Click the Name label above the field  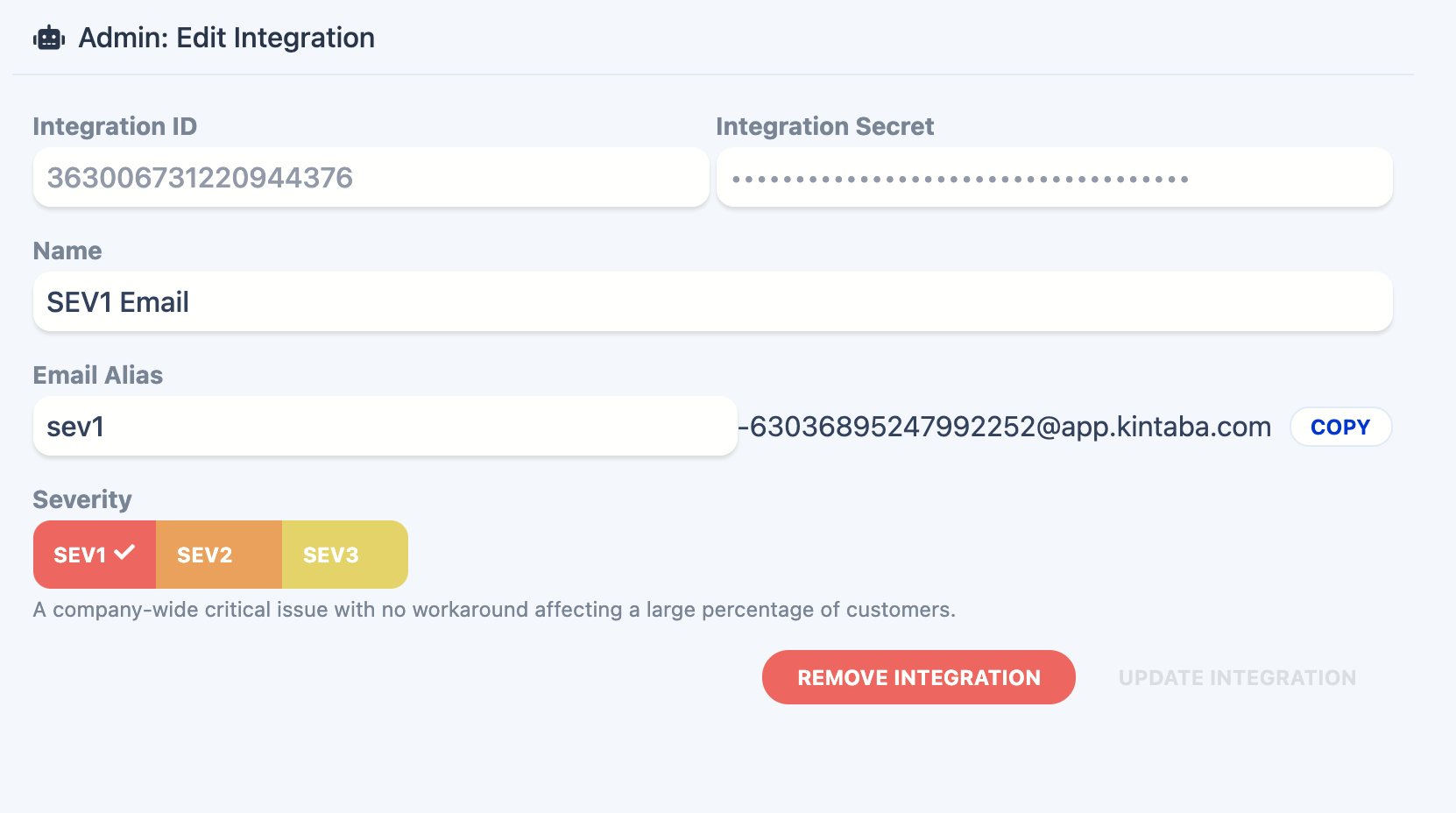point(67,251)
